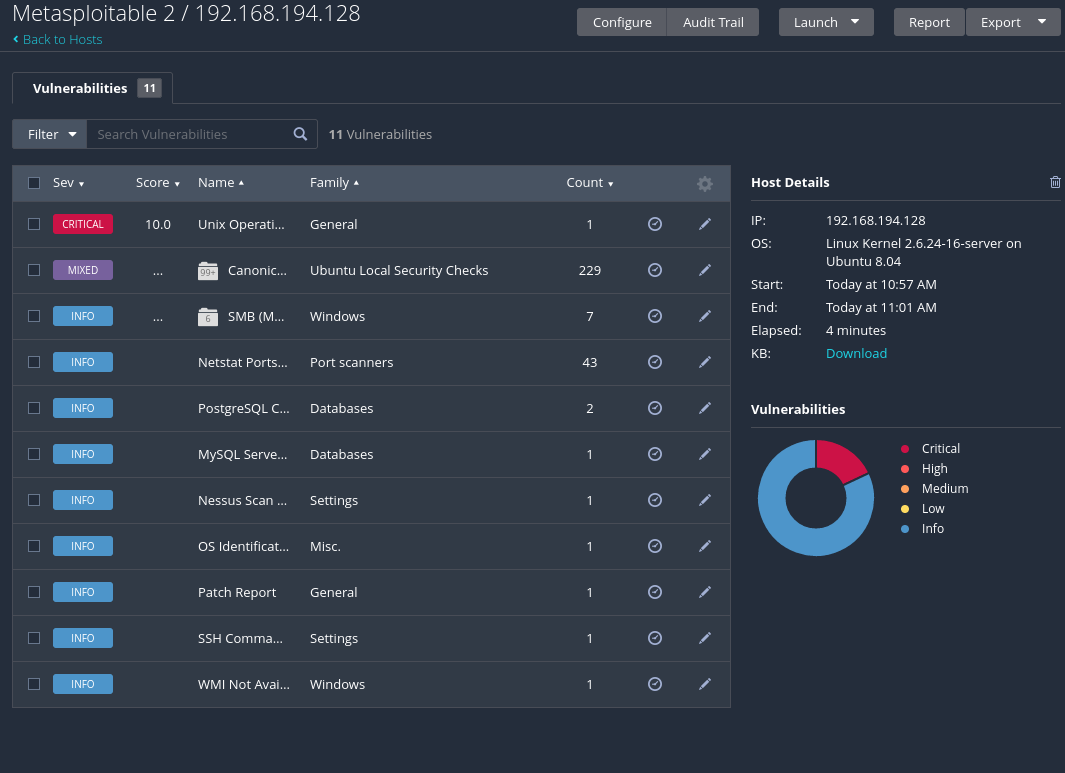The height and width of the screenshot is (773, 1065).
Task: Click the pencil edit icon for Patch Report row
Action: click(x=705, y=592)
